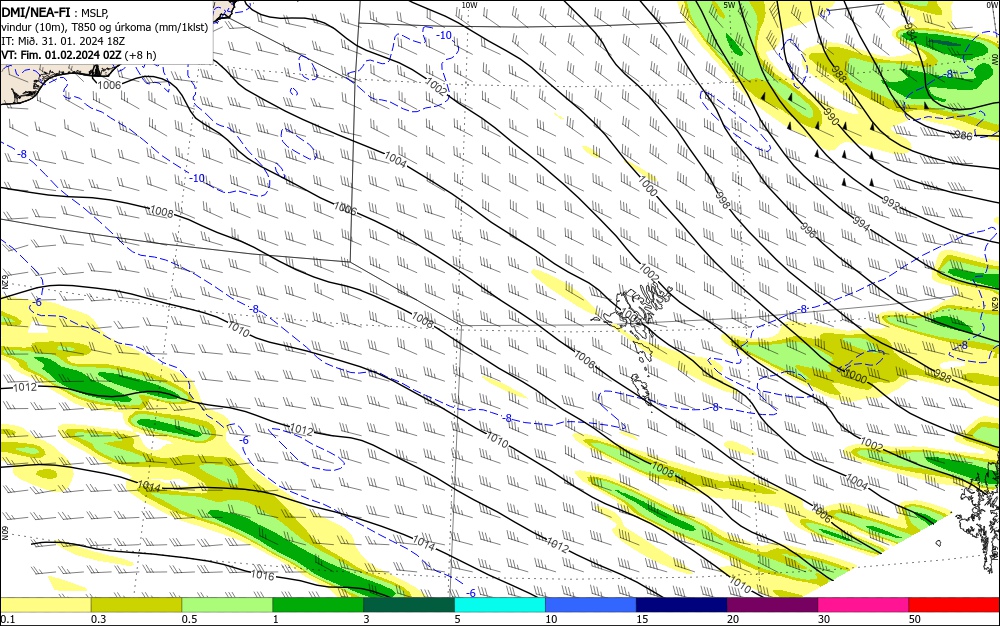This screenshot has height=626, width=1000.
Task: Select the purple 20–30 legend color
Action: tap(772, 604)
